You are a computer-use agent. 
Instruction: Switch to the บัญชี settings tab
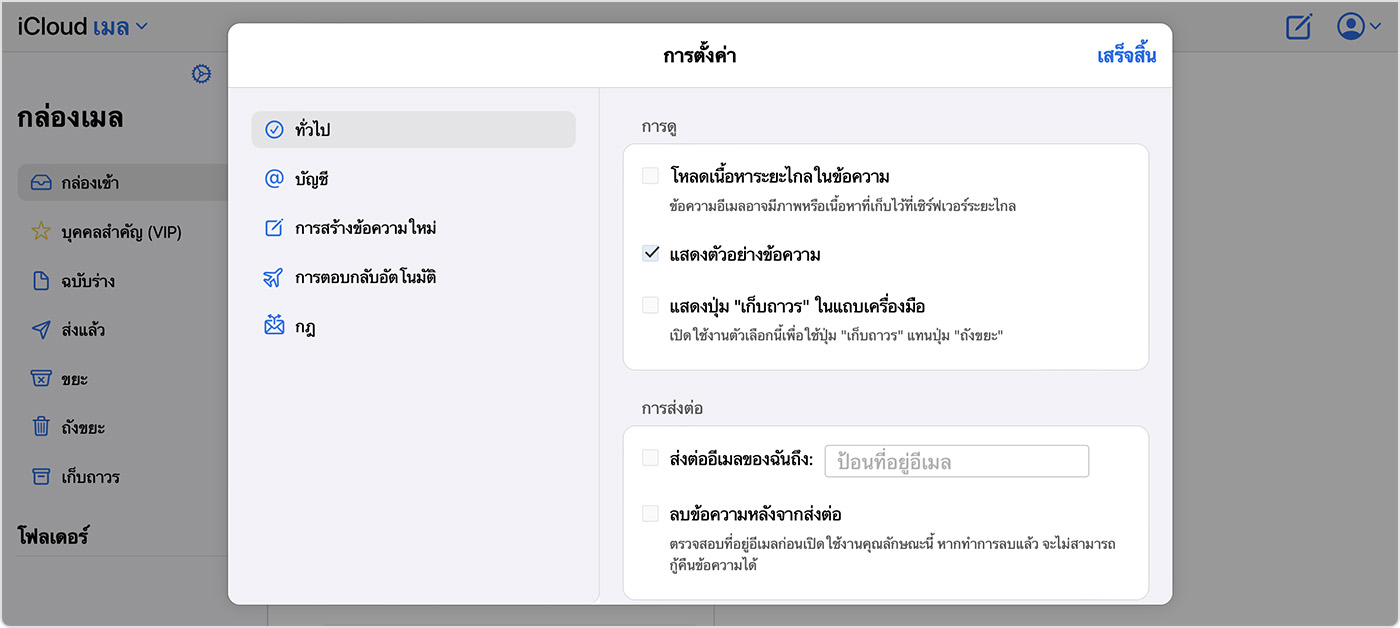[311, 179]
